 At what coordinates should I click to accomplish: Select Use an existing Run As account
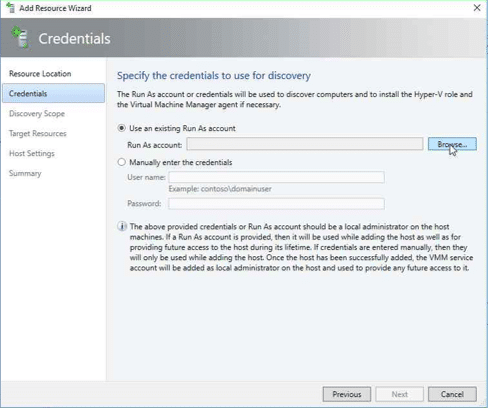(x=122, y=128)
